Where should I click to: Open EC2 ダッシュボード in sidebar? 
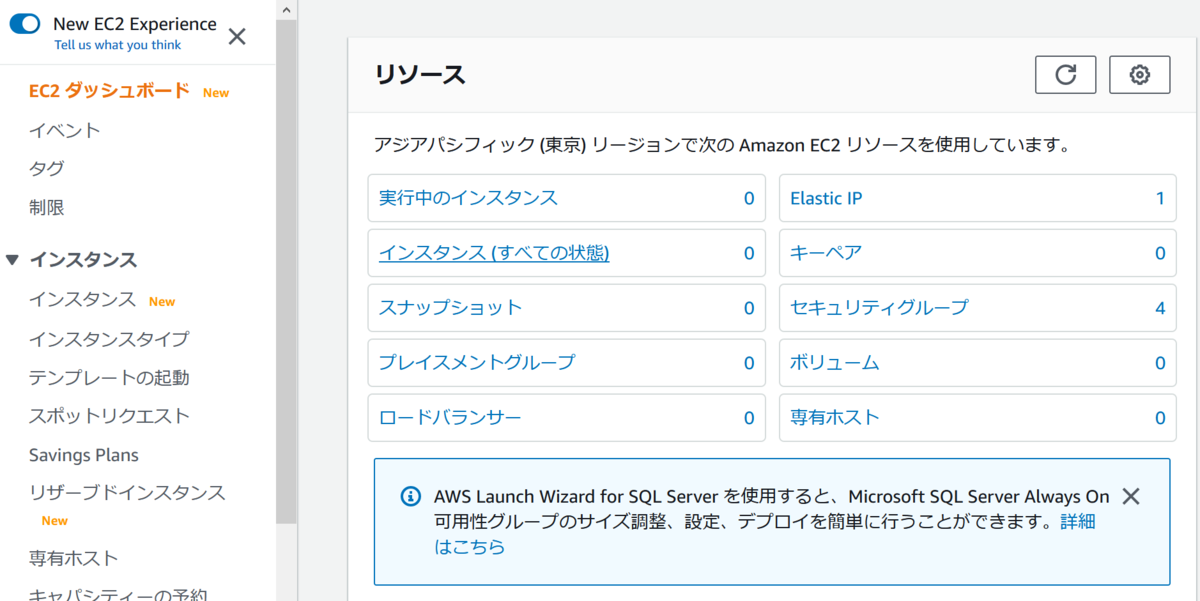click(109, 91)
